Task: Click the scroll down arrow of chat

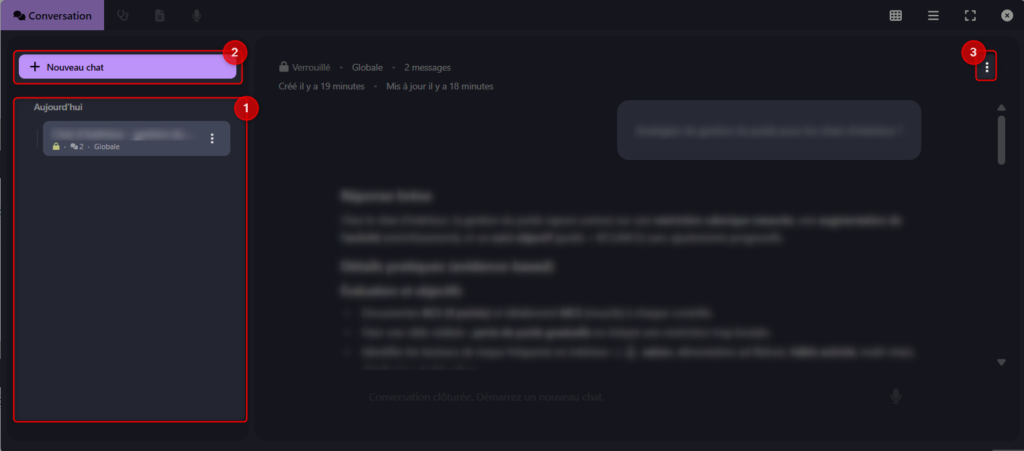Action: point(1002,362)
